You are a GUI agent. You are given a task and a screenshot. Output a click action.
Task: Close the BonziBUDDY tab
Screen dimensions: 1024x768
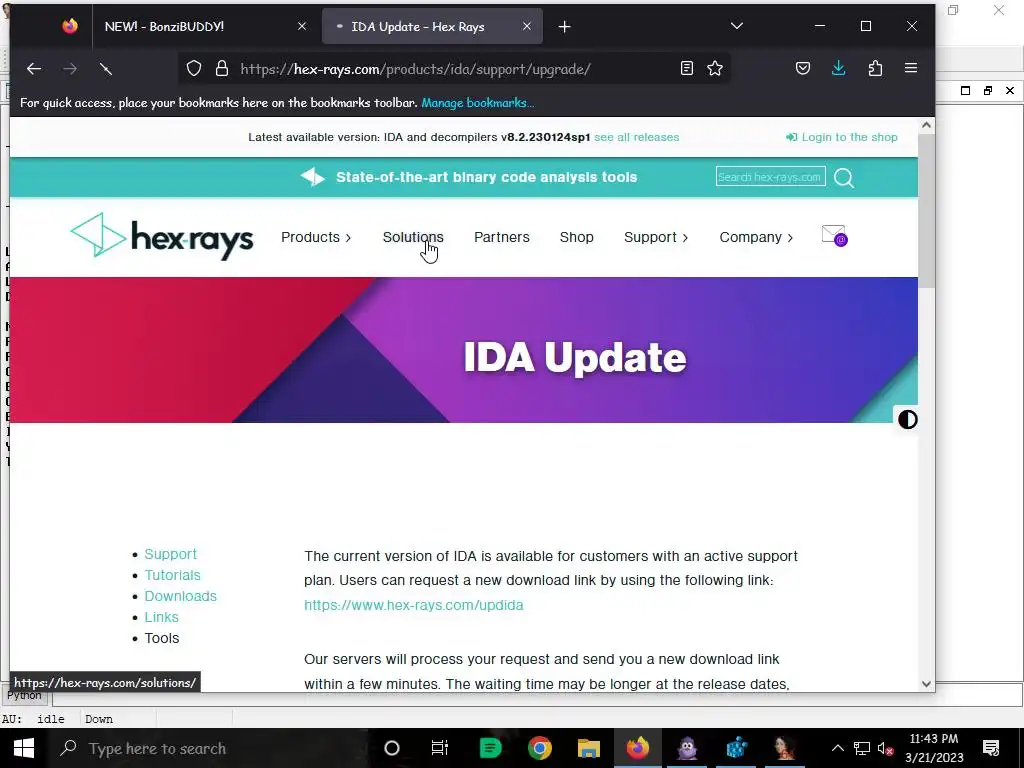point(302,27)
